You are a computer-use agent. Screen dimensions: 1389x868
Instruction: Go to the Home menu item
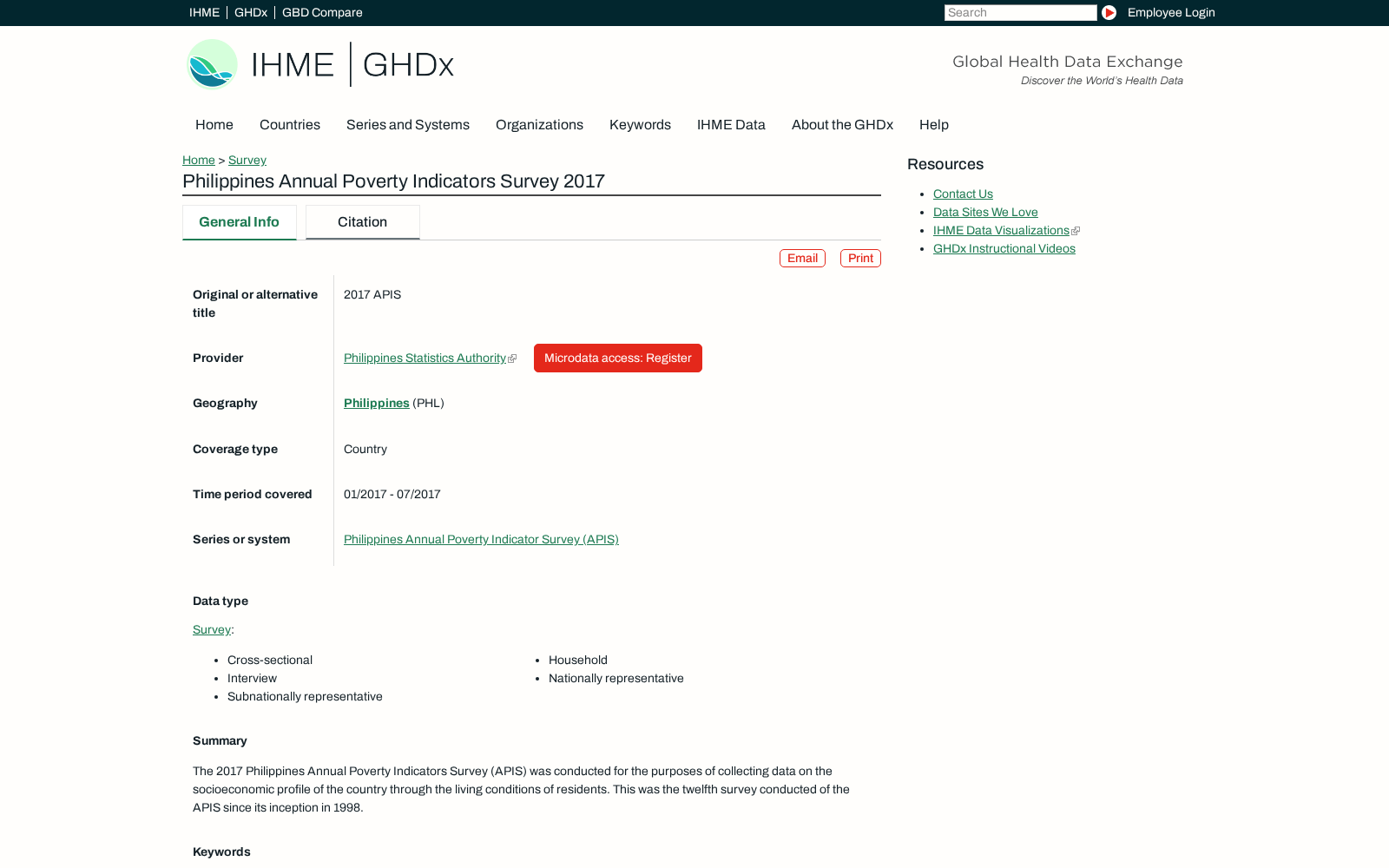coord(214,125)
